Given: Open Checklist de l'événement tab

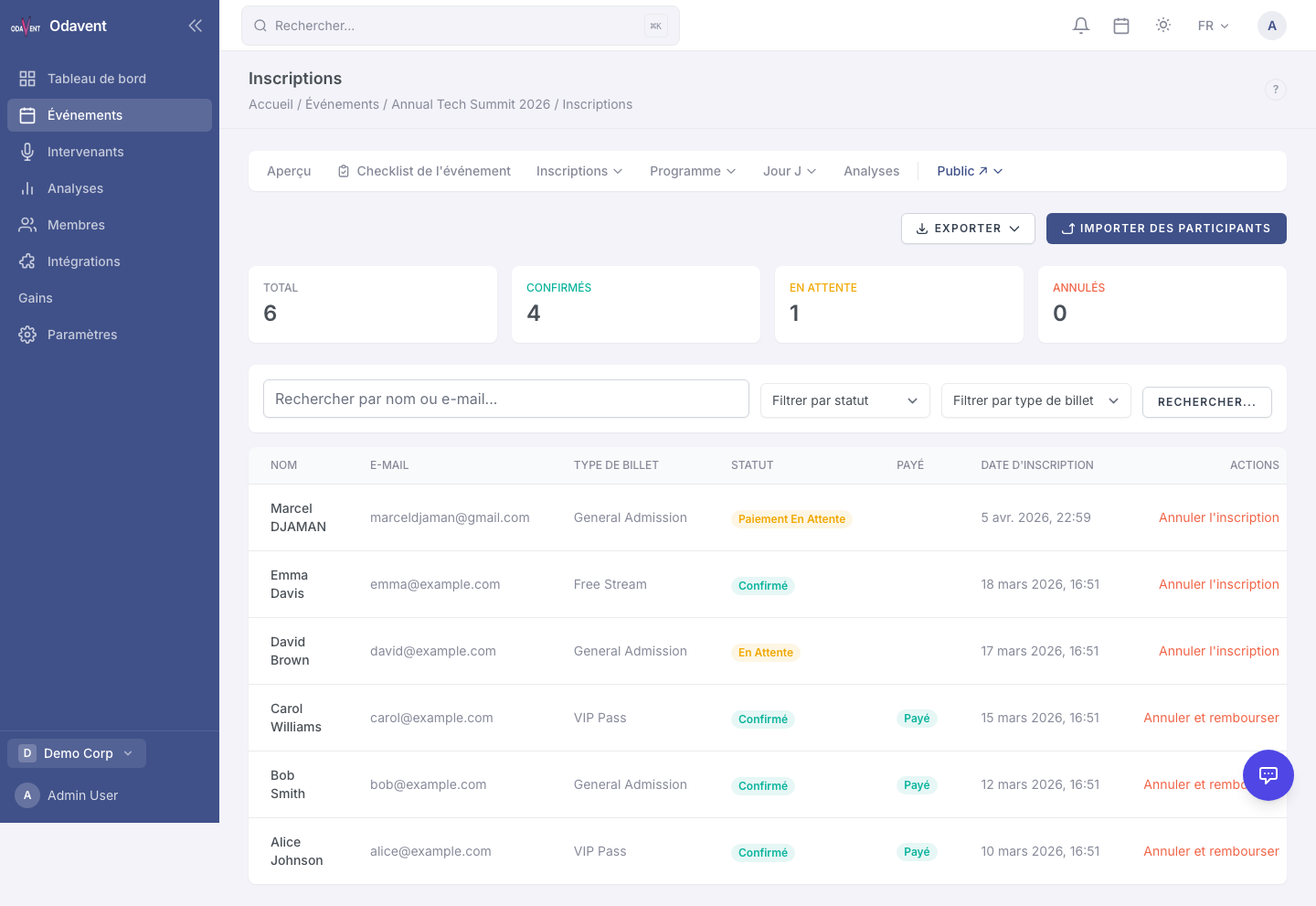Looking at the screenshot, I should click(x=424, y=171).
